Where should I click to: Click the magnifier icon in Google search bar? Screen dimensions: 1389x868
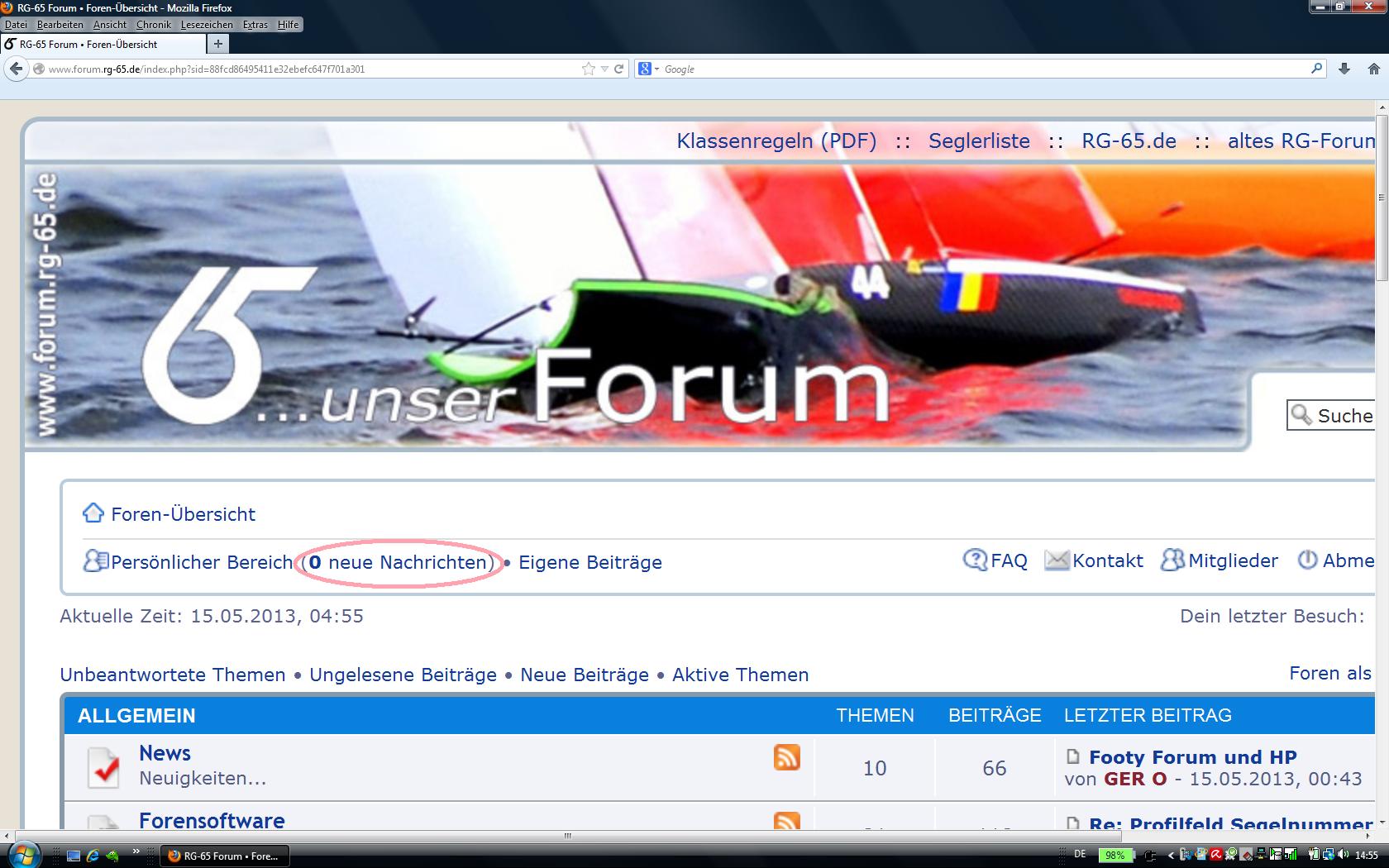click(1316, 69)
